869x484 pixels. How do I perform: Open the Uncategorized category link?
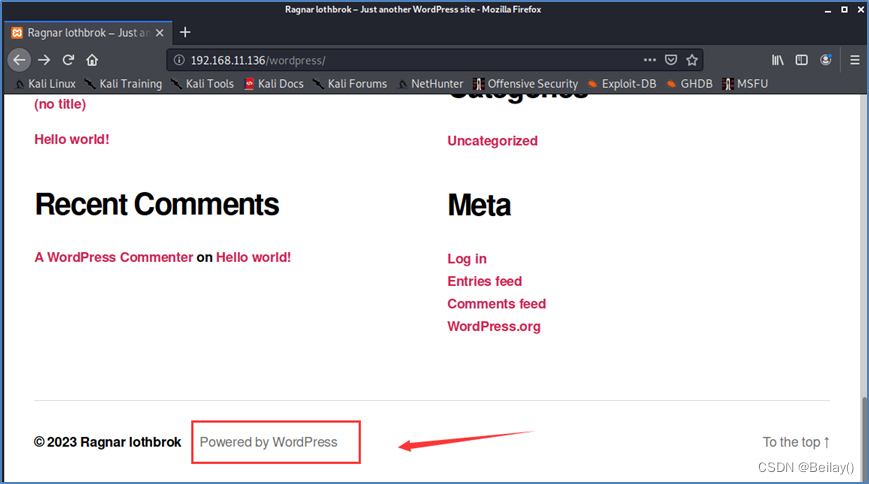[493, 141]
